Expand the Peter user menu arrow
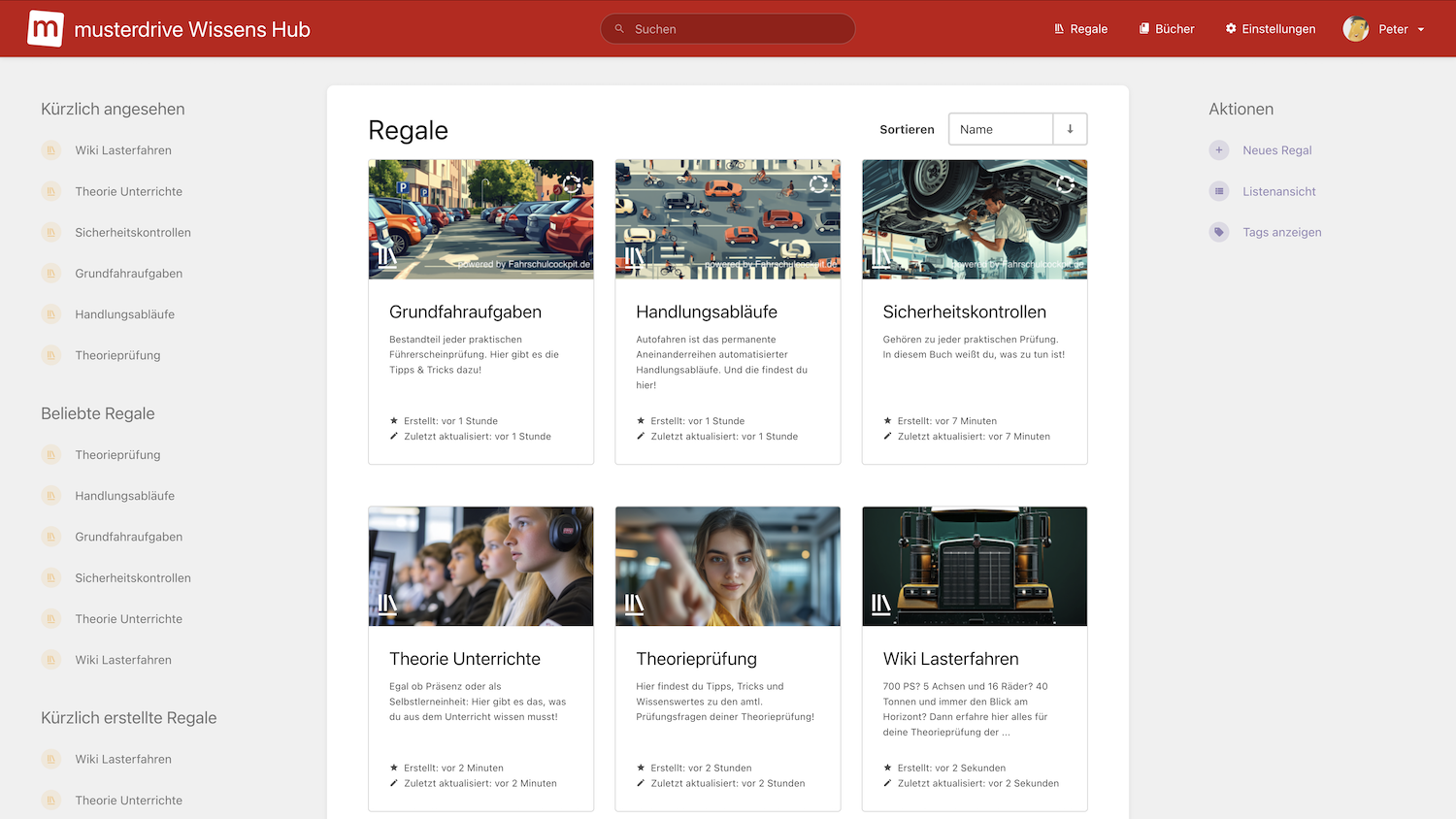 click(x=1421, y=30)
